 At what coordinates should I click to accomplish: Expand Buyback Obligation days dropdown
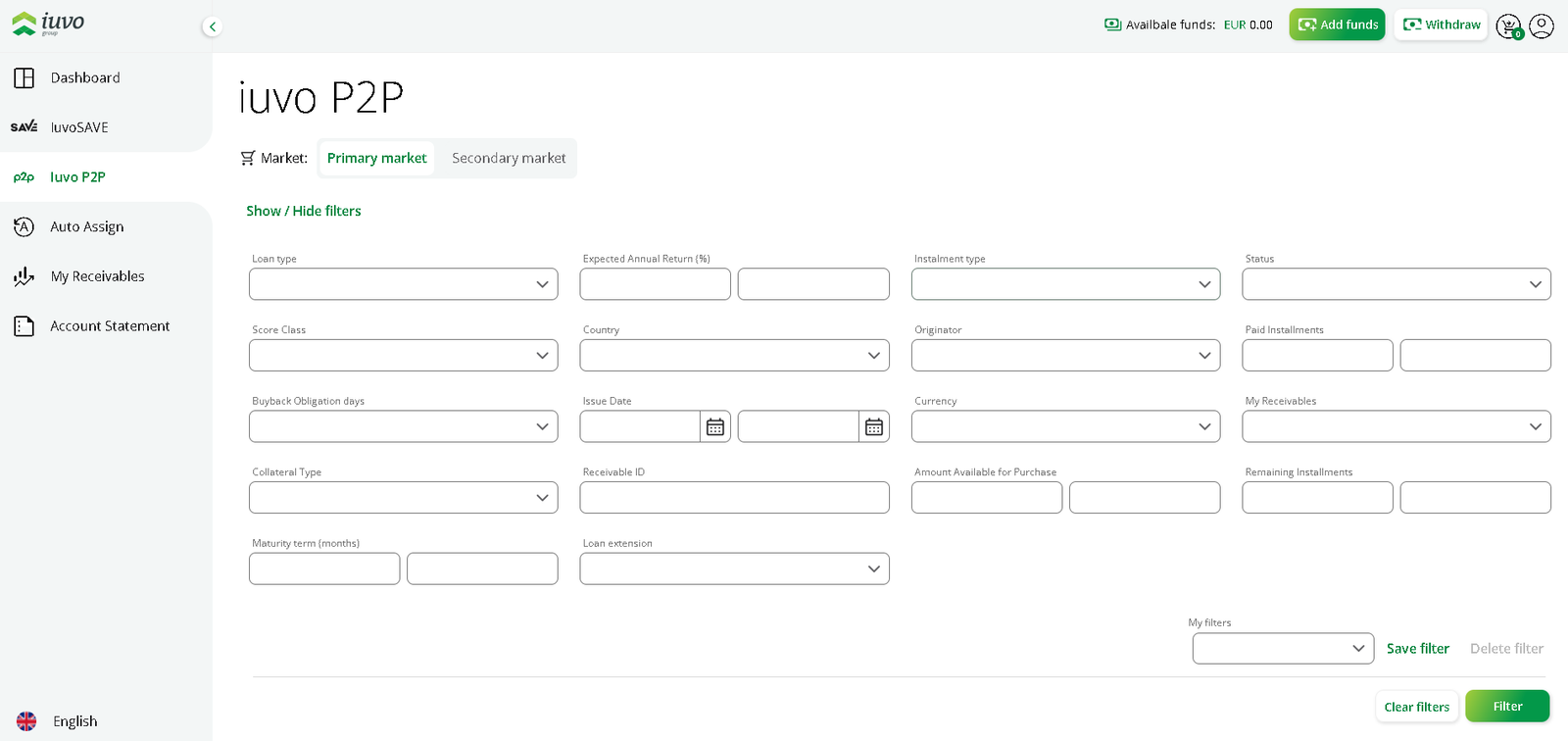[404, 426]
